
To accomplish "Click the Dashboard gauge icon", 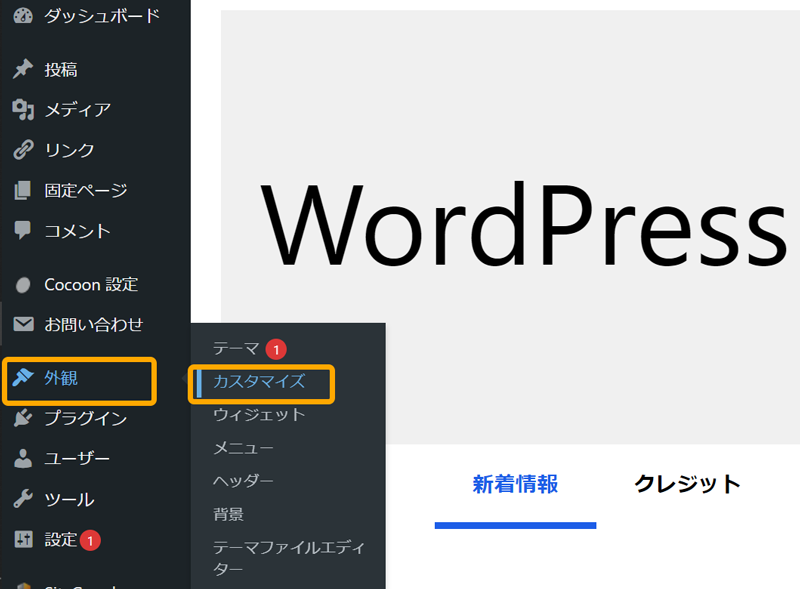I will (23, 16).
